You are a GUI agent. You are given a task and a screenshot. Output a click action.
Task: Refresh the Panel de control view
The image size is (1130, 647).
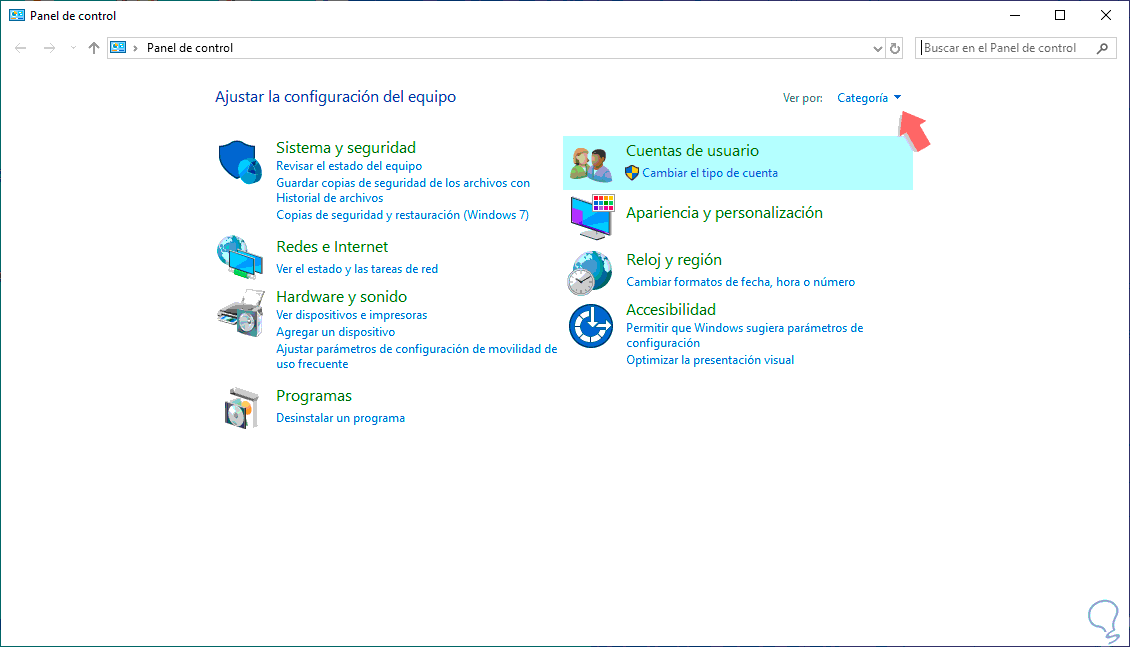(895, 48)
